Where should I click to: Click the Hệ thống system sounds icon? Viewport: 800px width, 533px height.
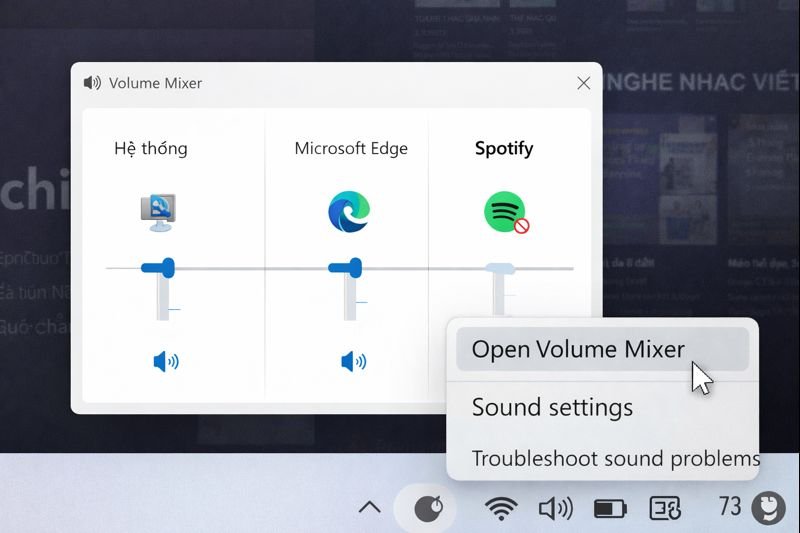[158, 212]
